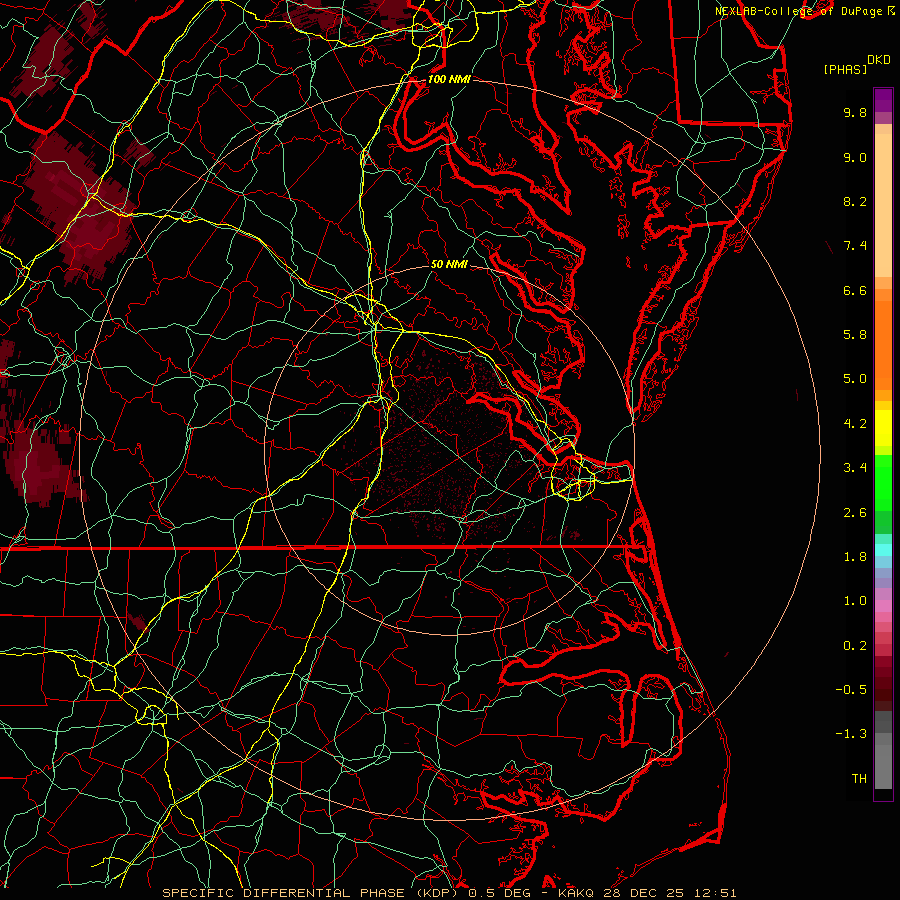
Task: Select the 8.2 scale label
Action: [855, 201]
